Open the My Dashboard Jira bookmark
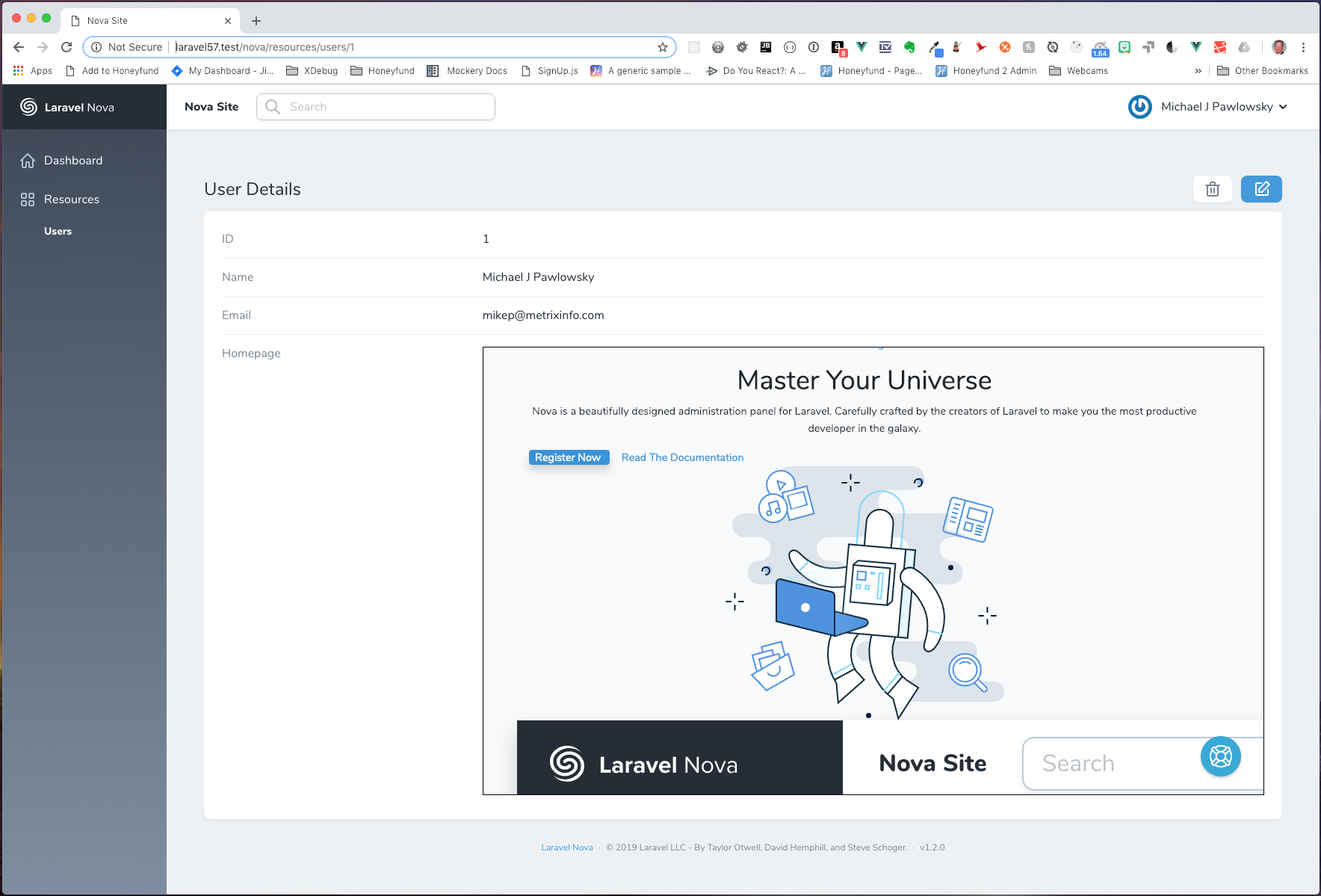1321x896 pixels. click(223, 71)
